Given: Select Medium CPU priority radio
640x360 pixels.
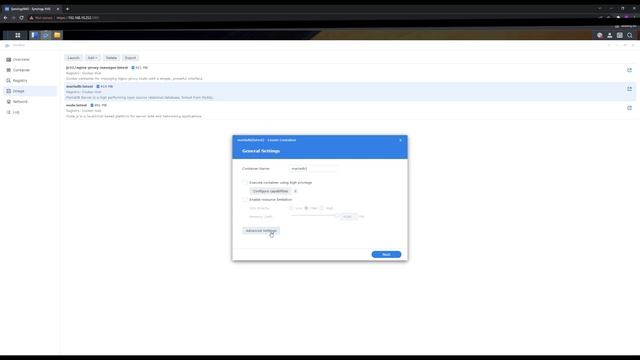Looking at the screenshot, I should click(x=307, y=208).
